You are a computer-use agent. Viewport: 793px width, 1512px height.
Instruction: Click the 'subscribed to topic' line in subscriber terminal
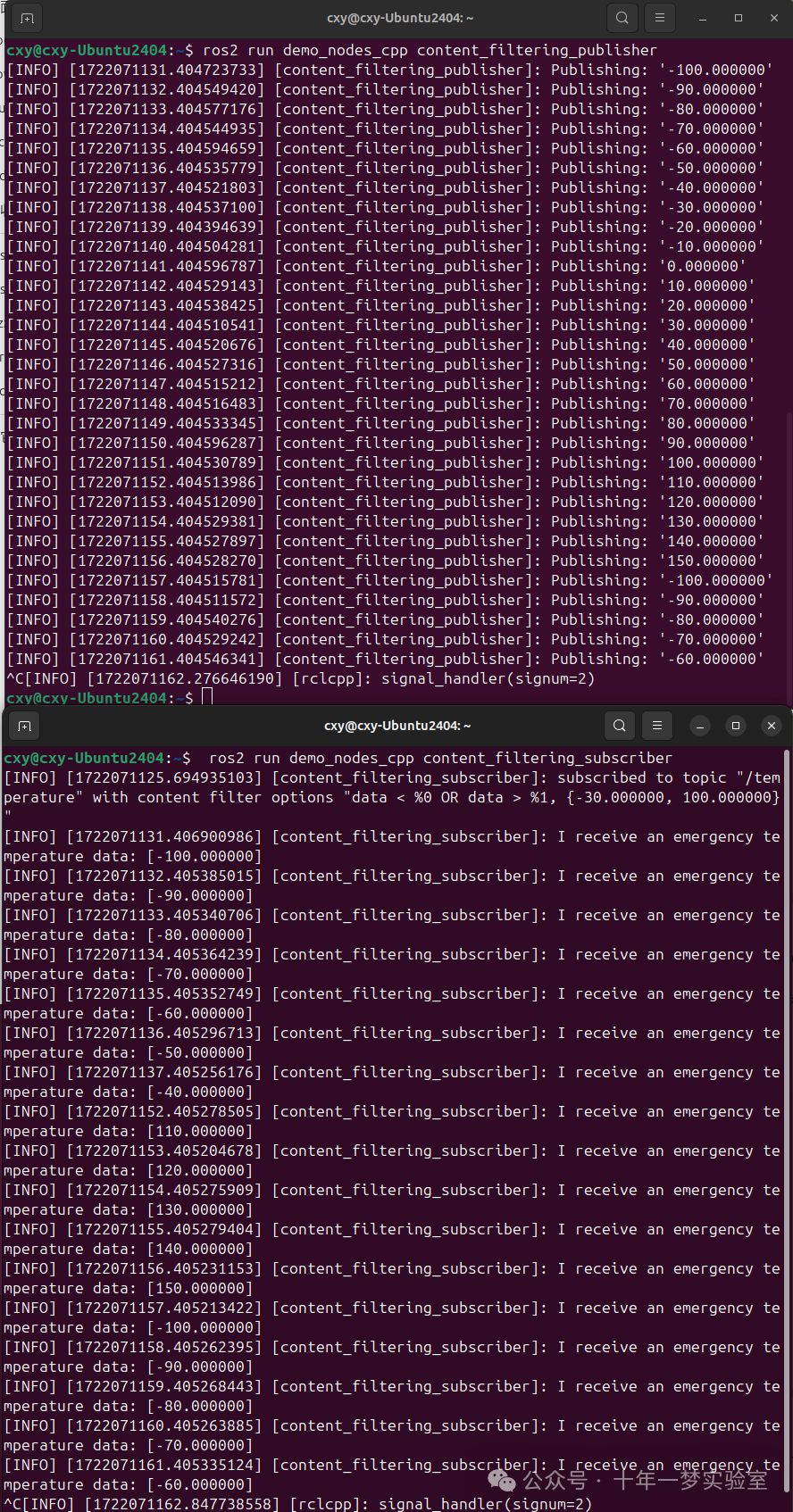point(393,797)
